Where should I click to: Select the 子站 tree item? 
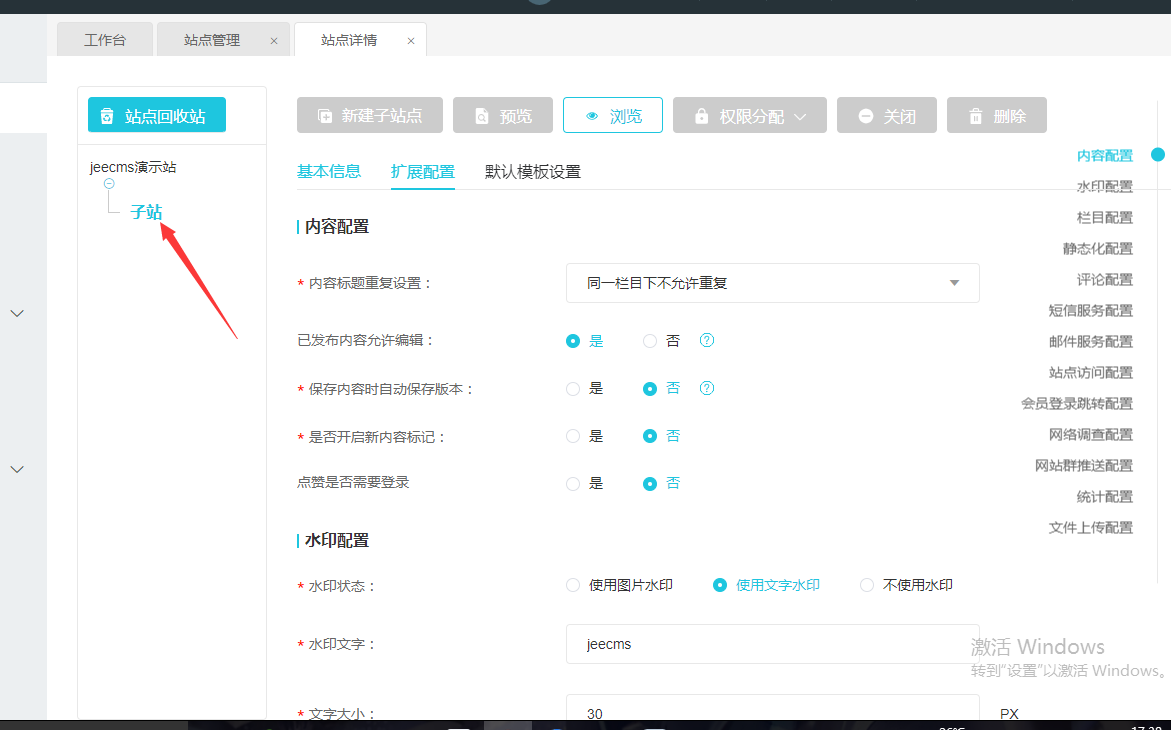pos(146,212)
